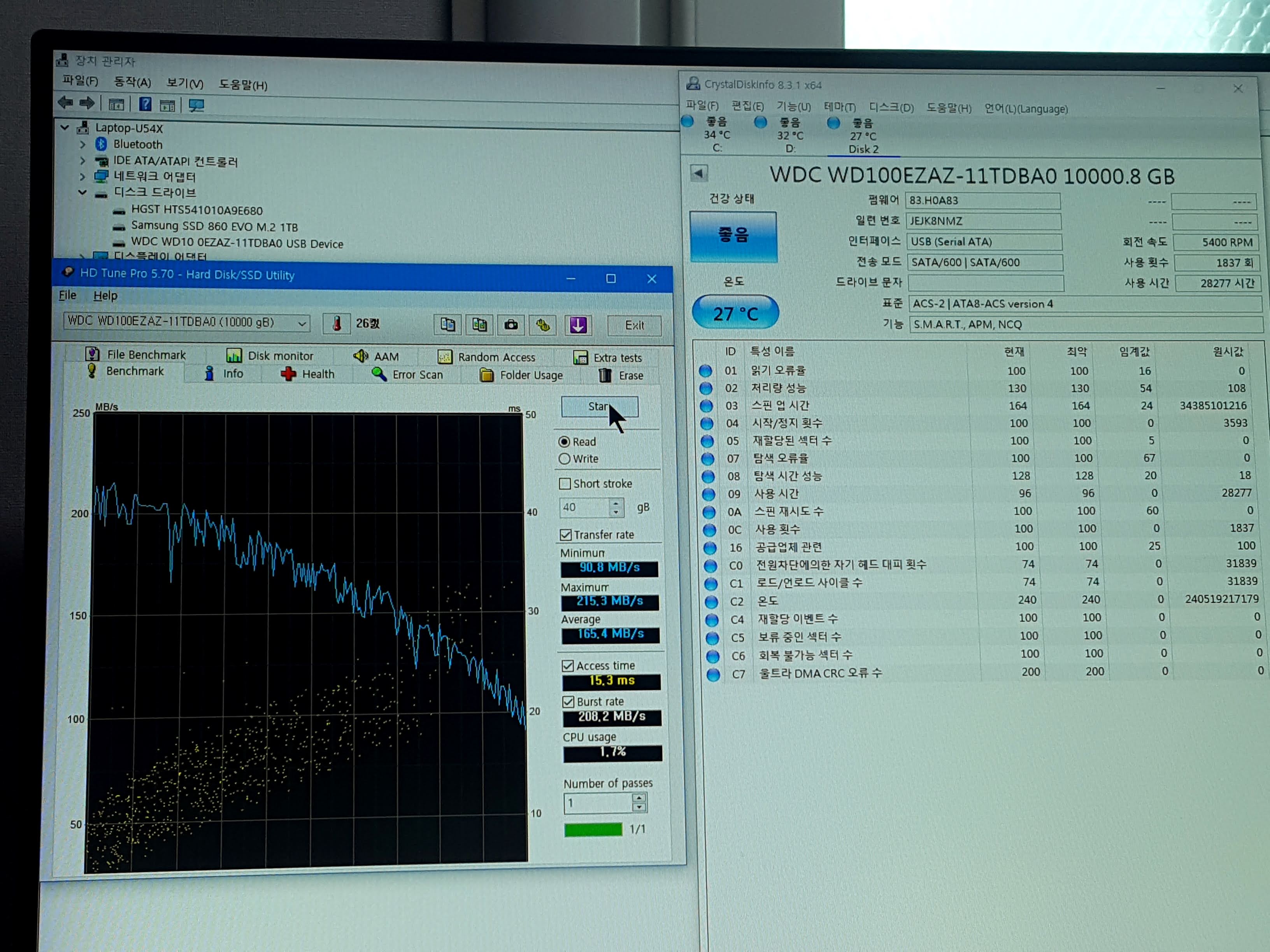Switch to the Random Access tab
Image resolution: width=1270 pixels, height=952 pixels.
pos(486,357)
